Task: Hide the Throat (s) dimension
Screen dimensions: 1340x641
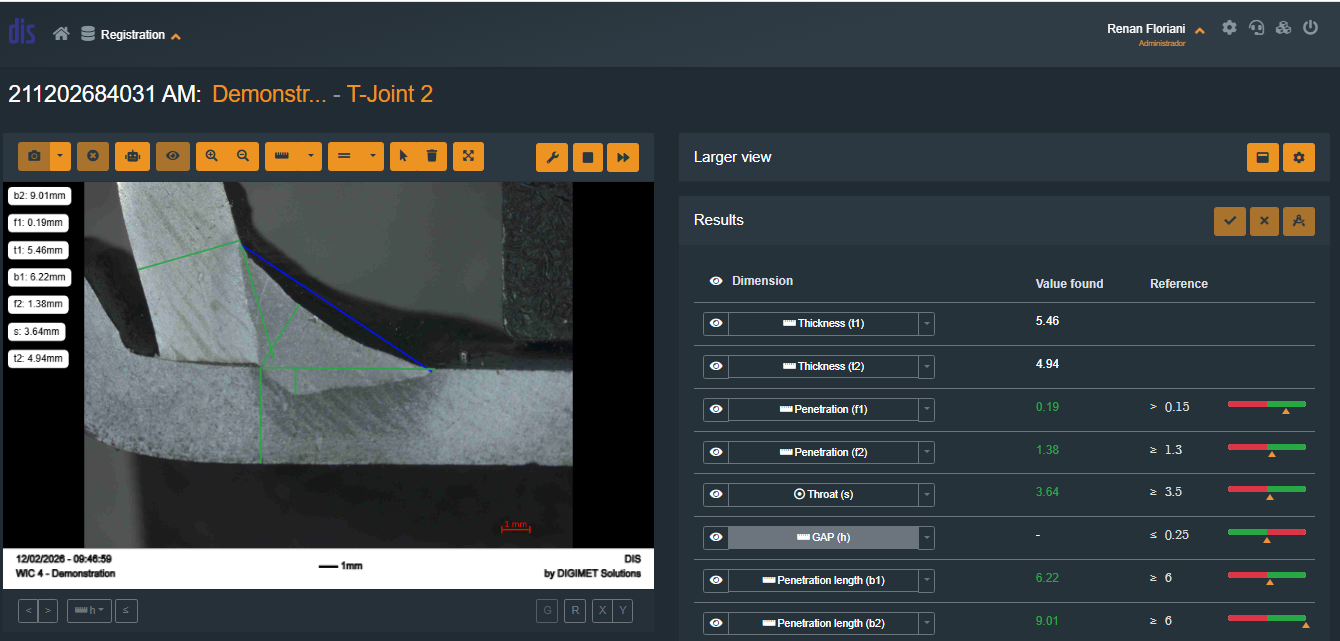Action: pyautogui.click(x=716, y=494)
